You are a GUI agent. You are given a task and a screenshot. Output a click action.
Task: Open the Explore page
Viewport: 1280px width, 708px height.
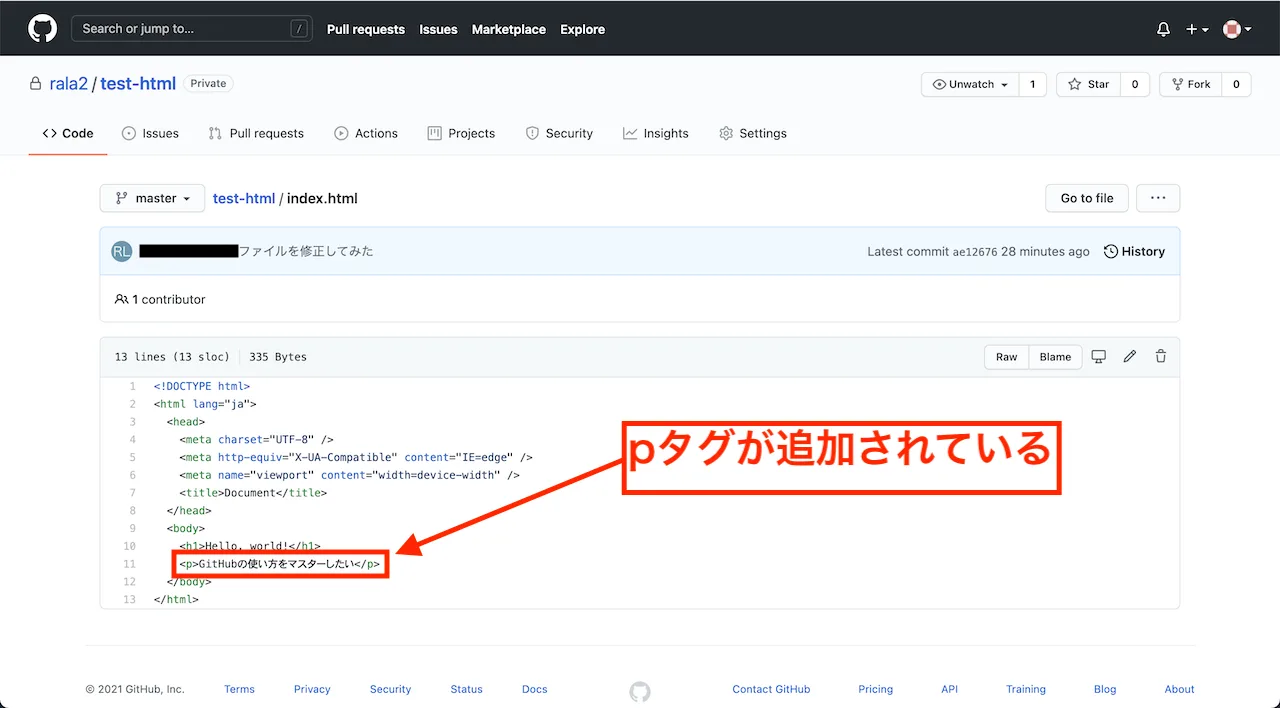[x=582, y=29]
